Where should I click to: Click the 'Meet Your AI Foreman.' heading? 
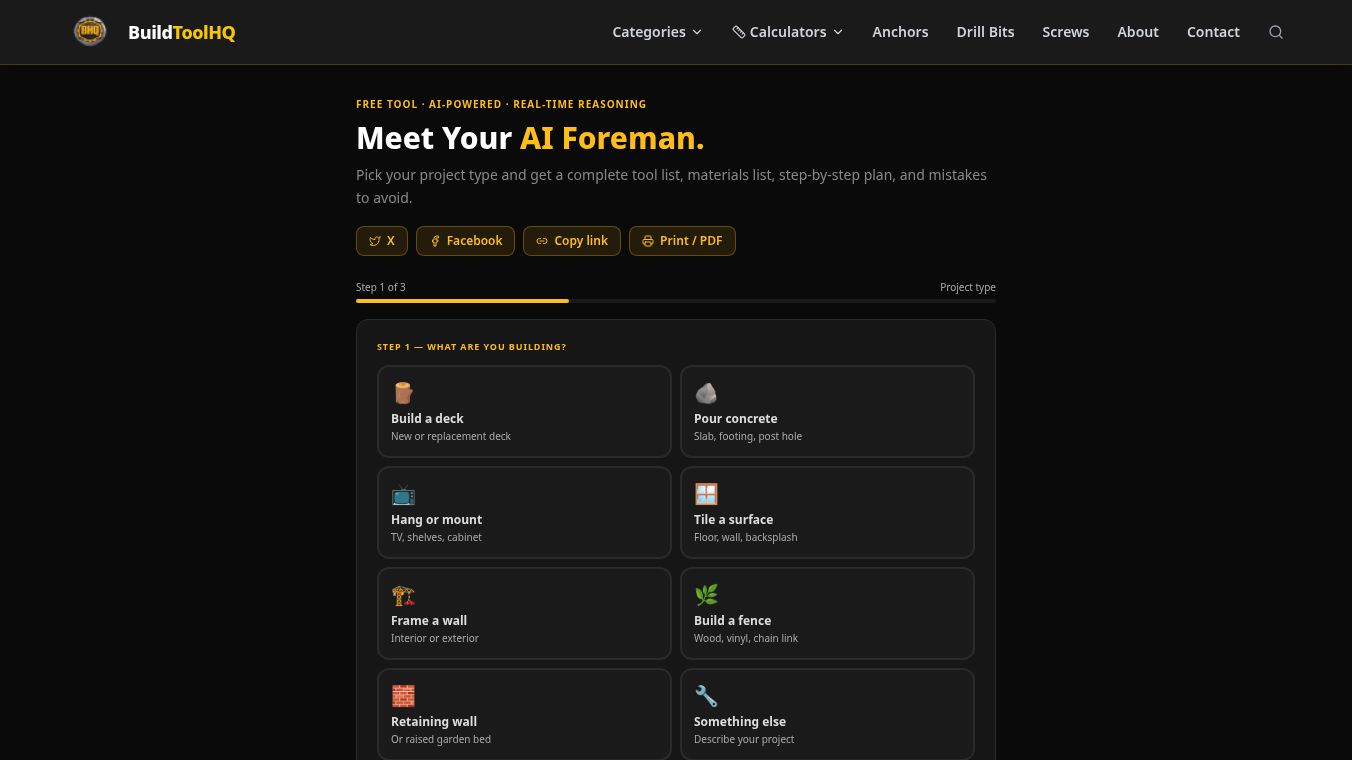coord(530,138)
